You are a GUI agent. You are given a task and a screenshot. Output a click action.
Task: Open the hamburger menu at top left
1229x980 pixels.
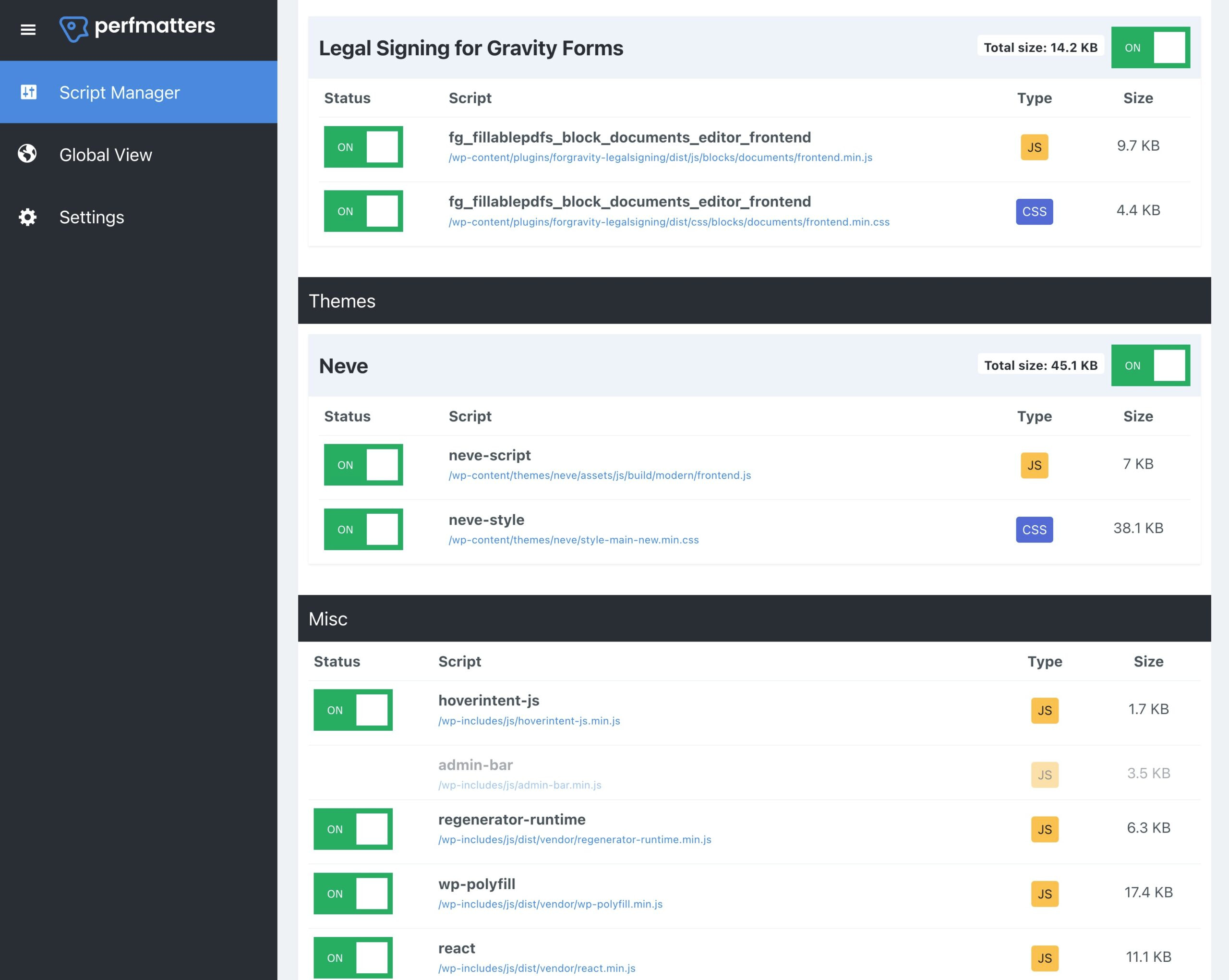click(27, 29)
